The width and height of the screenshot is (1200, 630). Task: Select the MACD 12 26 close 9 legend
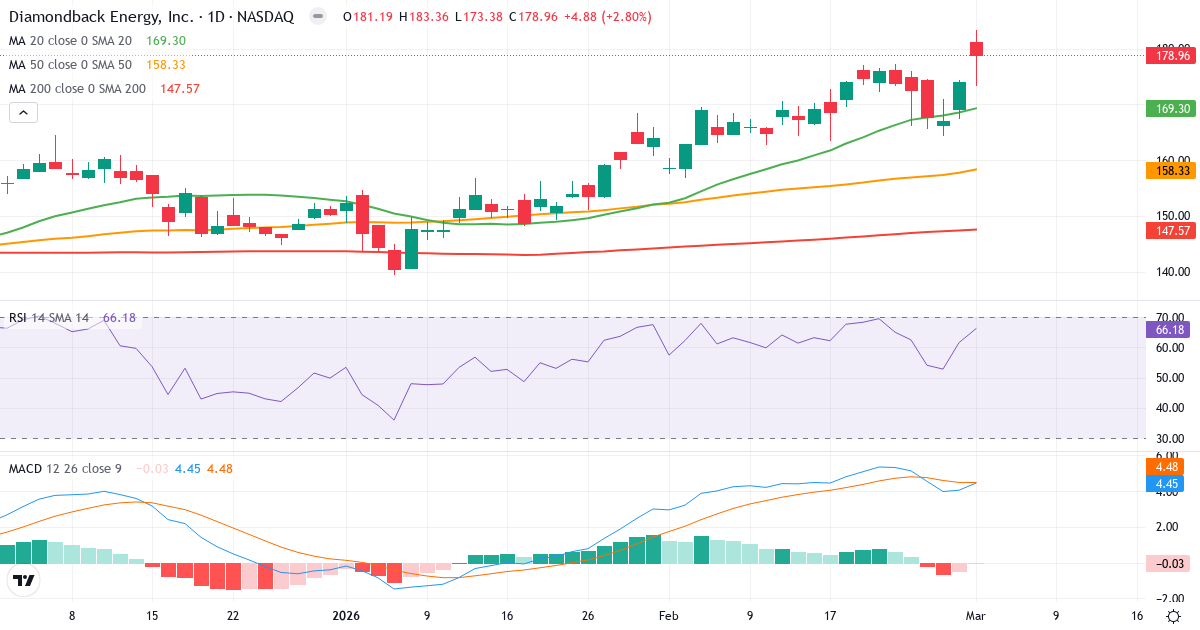60,467
